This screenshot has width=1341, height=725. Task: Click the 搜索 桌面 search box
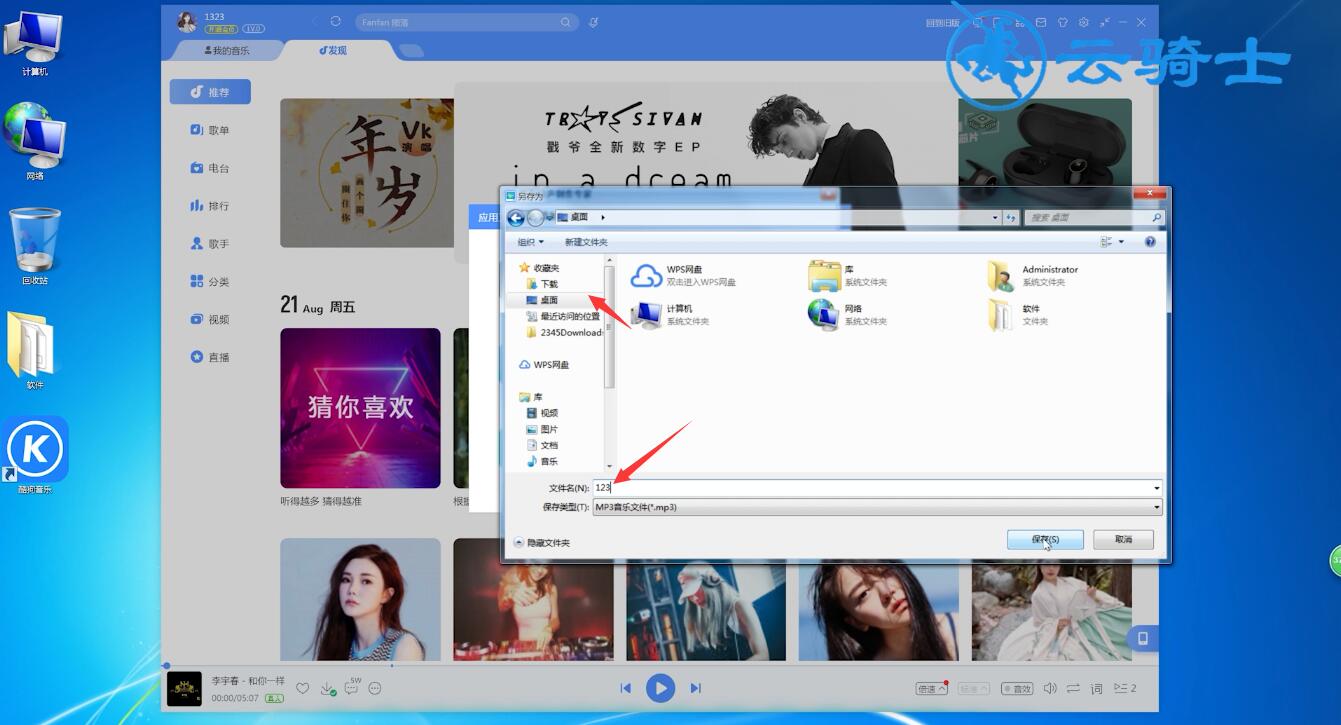[1095, 217]
